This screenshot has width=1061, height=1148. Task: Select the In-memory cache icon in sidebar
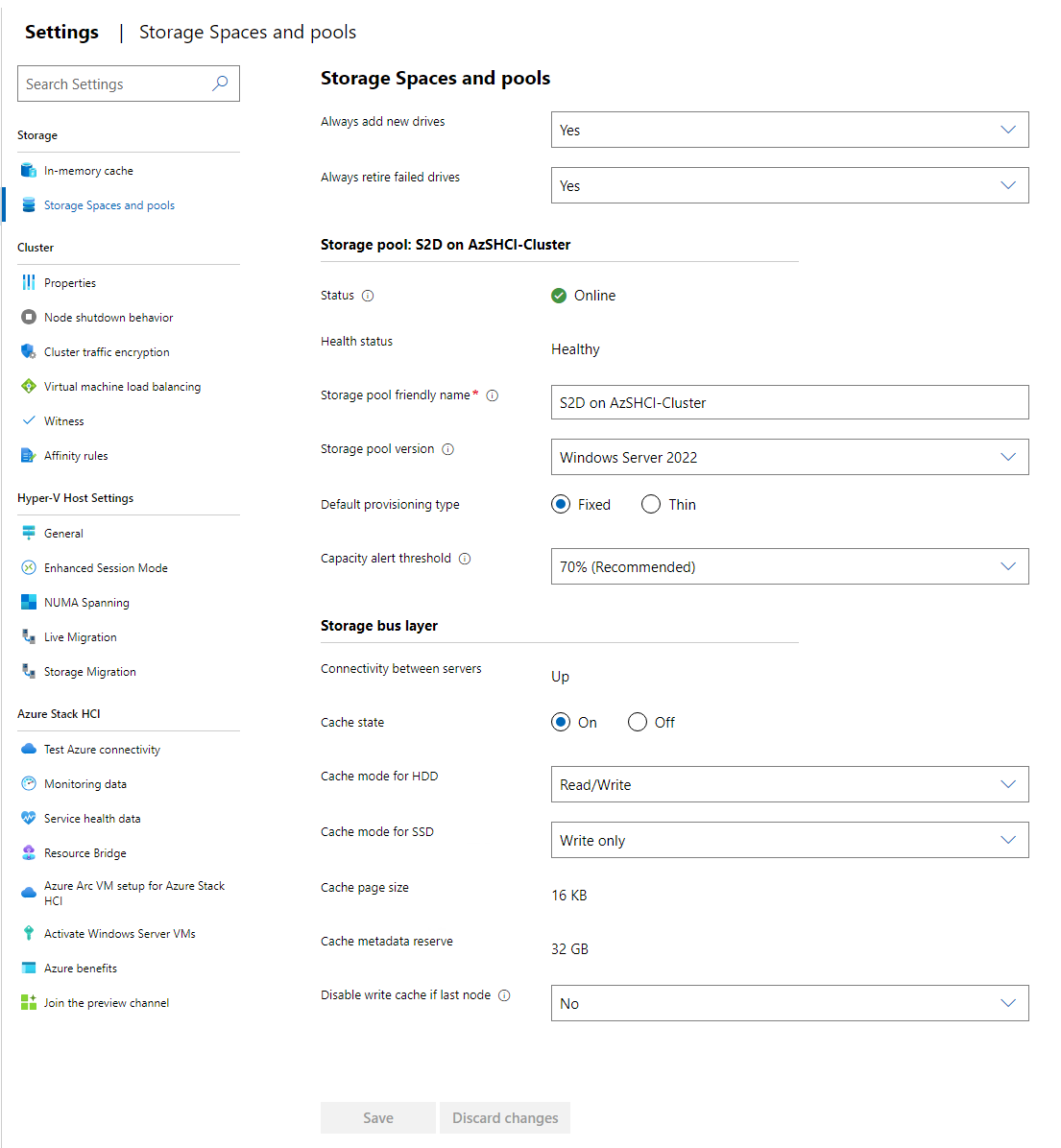point(28,170)
